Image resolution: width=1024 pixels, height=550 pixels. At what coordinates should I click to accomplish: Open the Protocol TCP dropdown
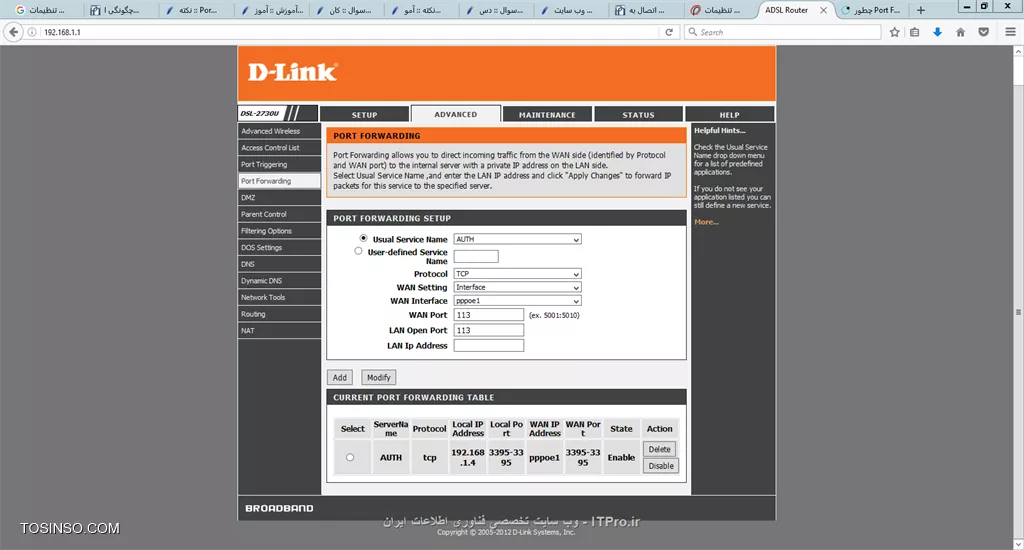tap(517, 274)
